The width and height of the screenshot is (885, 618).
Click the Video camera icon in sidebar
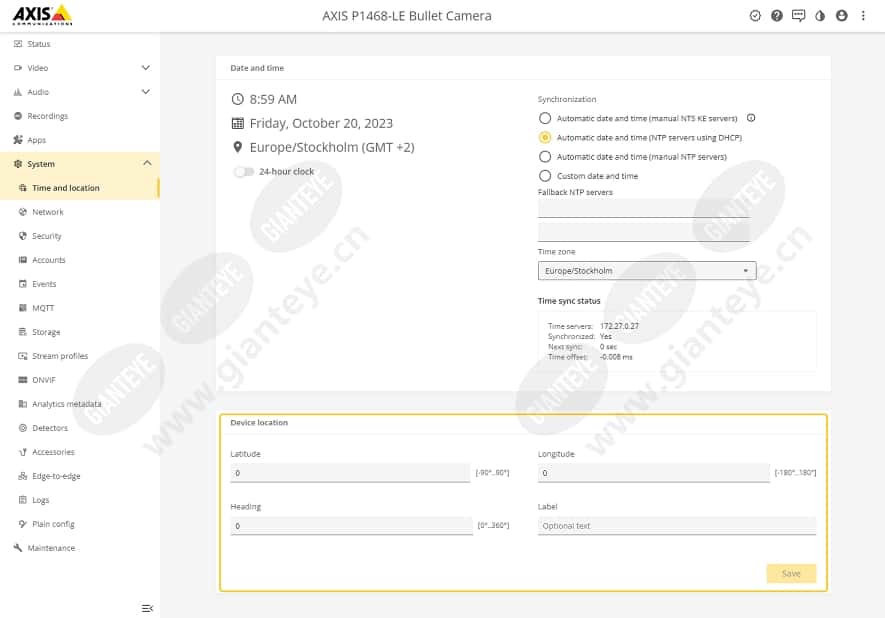(18, 68)
